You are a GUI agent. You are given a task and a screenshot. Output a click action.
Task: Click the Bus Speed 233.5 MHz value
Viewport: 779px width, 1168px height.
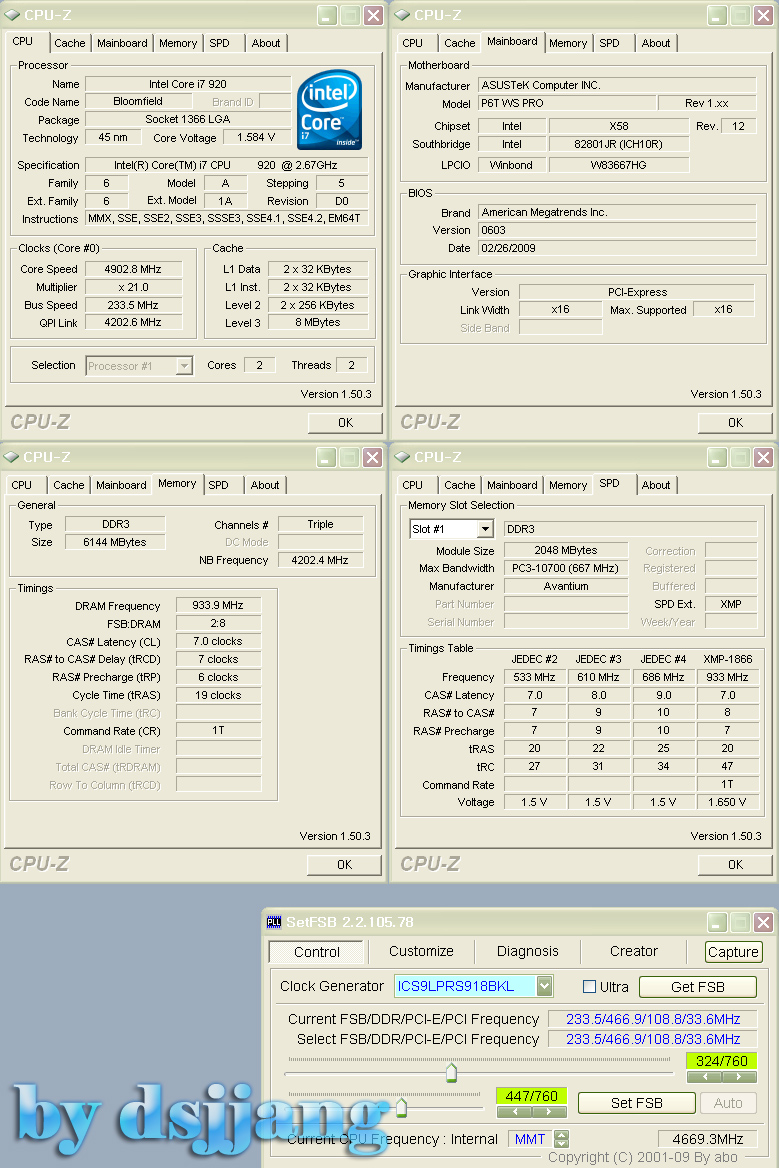coord(133,305)
